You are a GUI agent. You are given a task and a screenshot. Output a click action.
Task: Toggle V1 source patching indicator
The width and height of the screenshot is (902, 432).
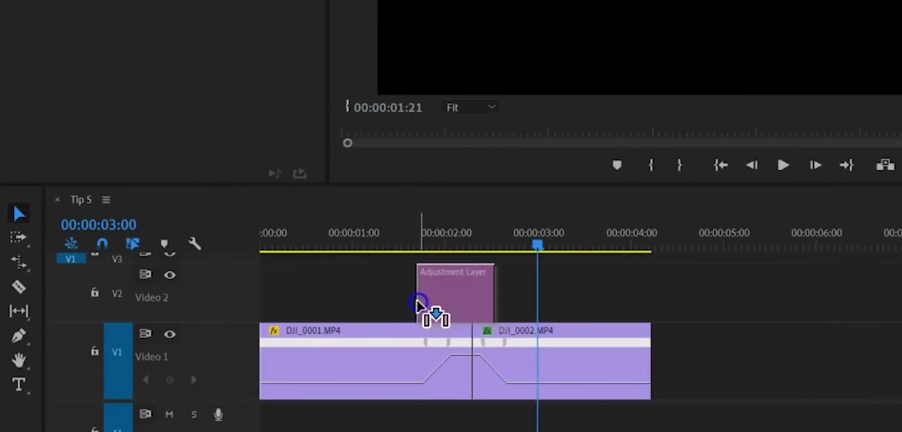(71, 259)
